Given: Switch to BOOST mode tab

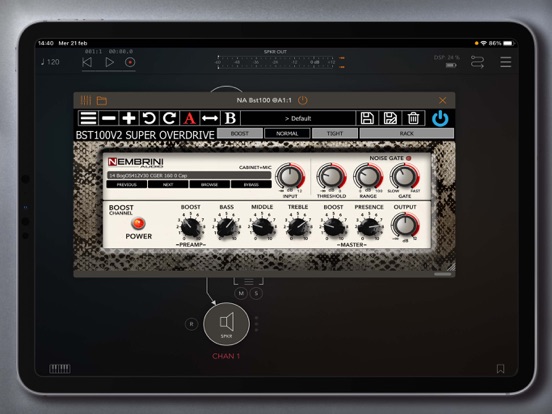Looking at the screenshot, I should click(x=240, y=133).
